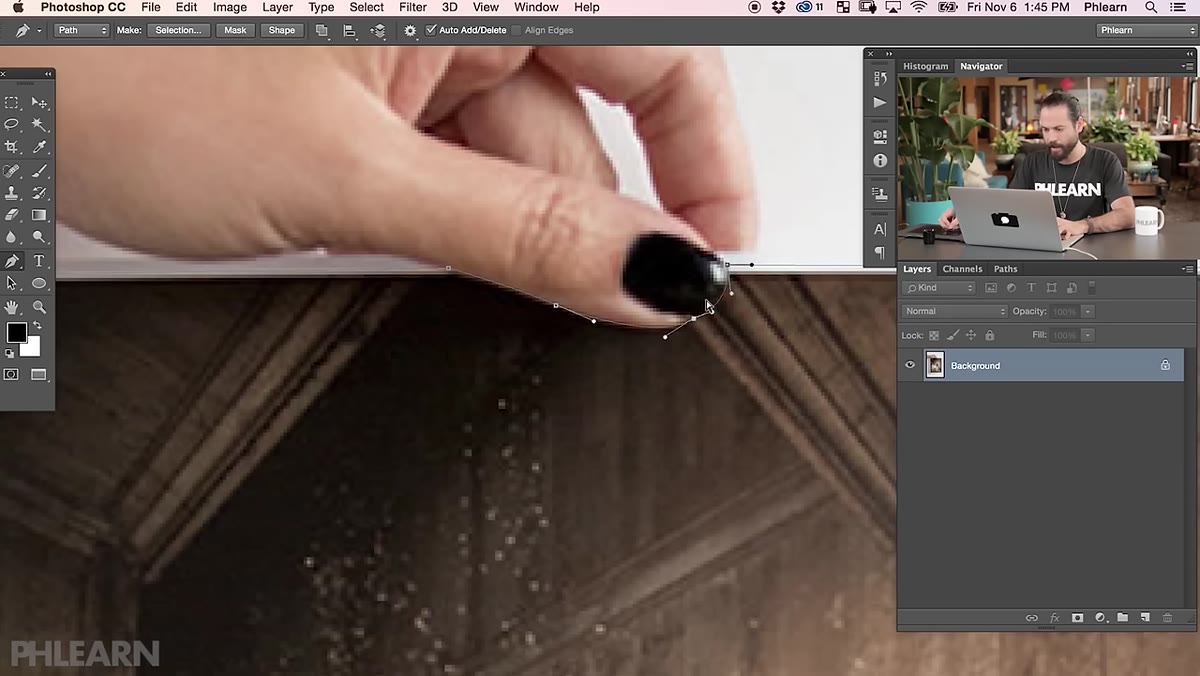The height and width of the screenshot is (676, 1200).
Task: Switch to the Histogram tab
Action: tap(925, 66)
